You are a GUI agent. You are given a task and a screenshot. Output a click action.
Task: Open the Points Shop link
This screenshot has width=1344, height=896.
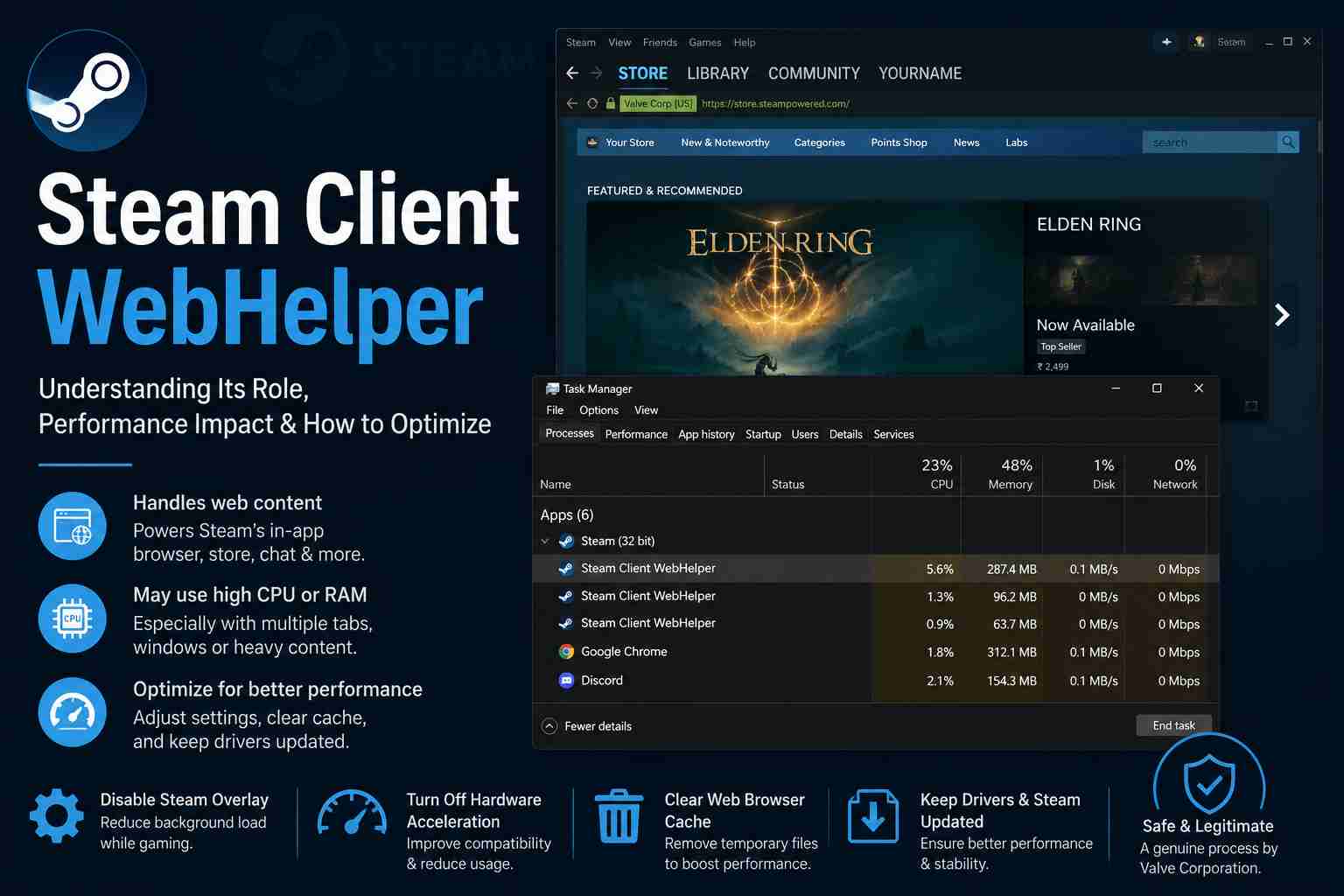tap(899, 143)
